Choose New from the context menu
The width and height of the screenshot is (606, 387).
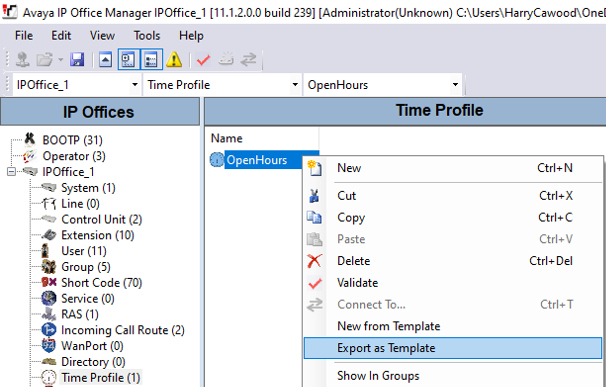[453, 168]
